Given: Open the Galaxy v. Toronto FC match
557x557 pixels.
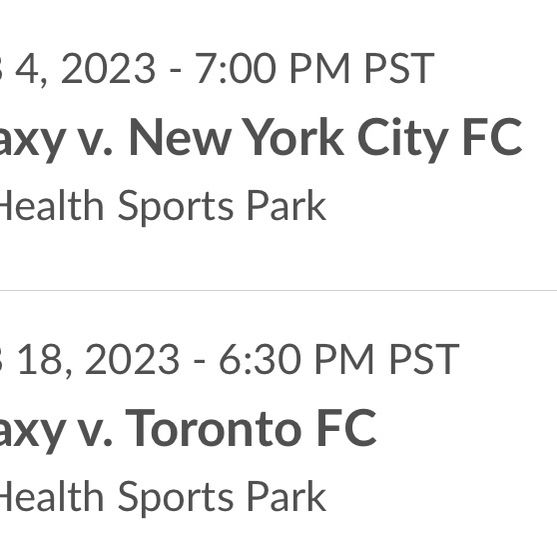Looking at the screenshot, I should tap(188, 429).
